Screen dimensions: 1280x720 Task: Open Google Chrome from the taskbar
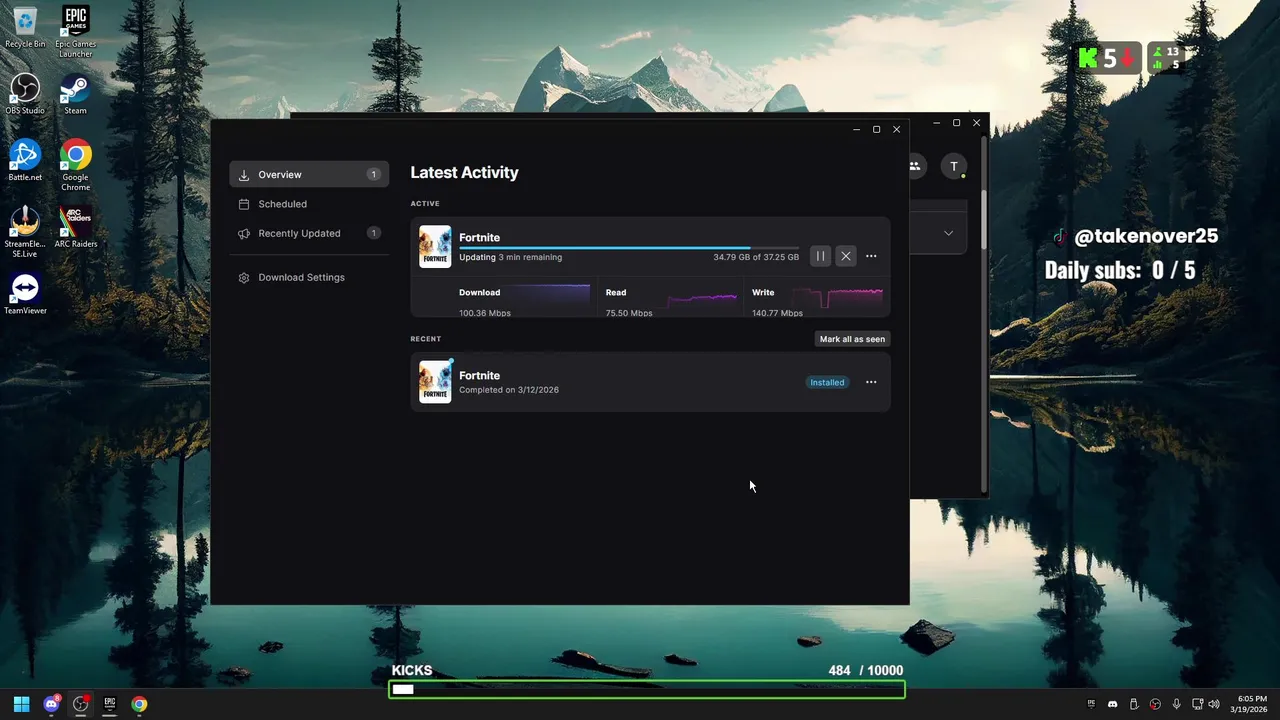click(139, 704)
